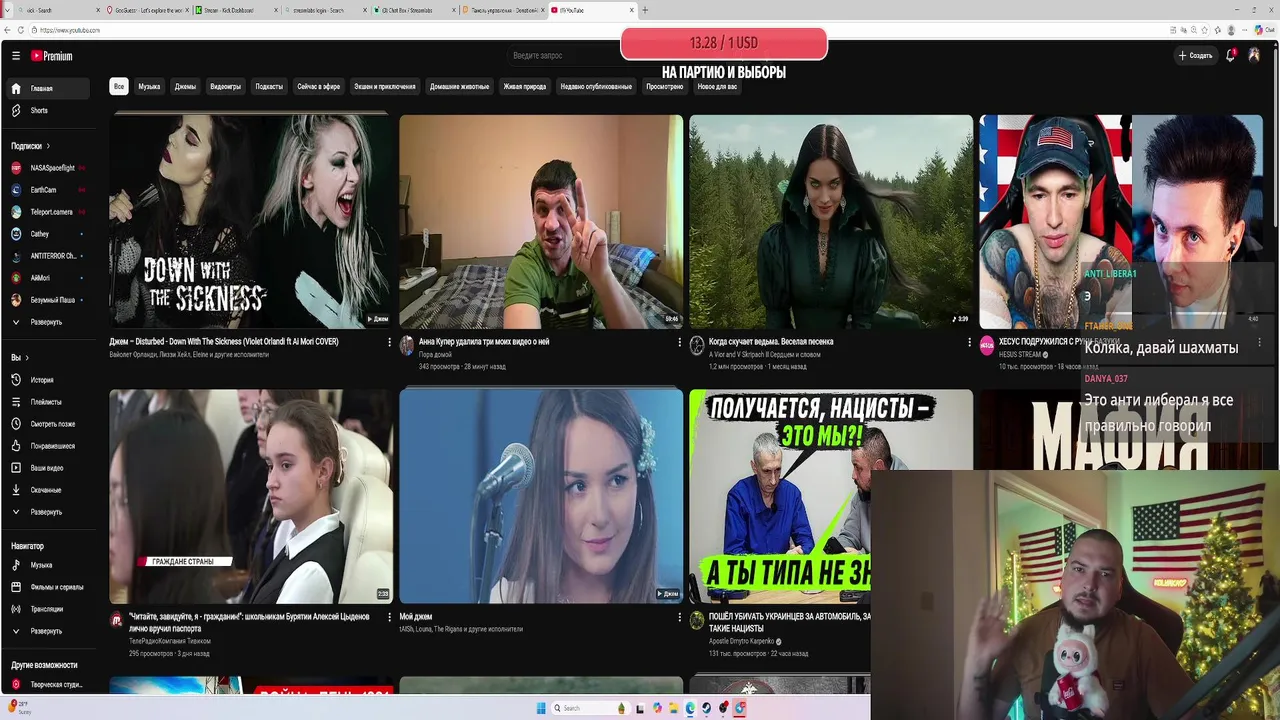Switch to the GeoGuessr browser tab
This screenshot has width=1280, height=720.
coord(147,10)
